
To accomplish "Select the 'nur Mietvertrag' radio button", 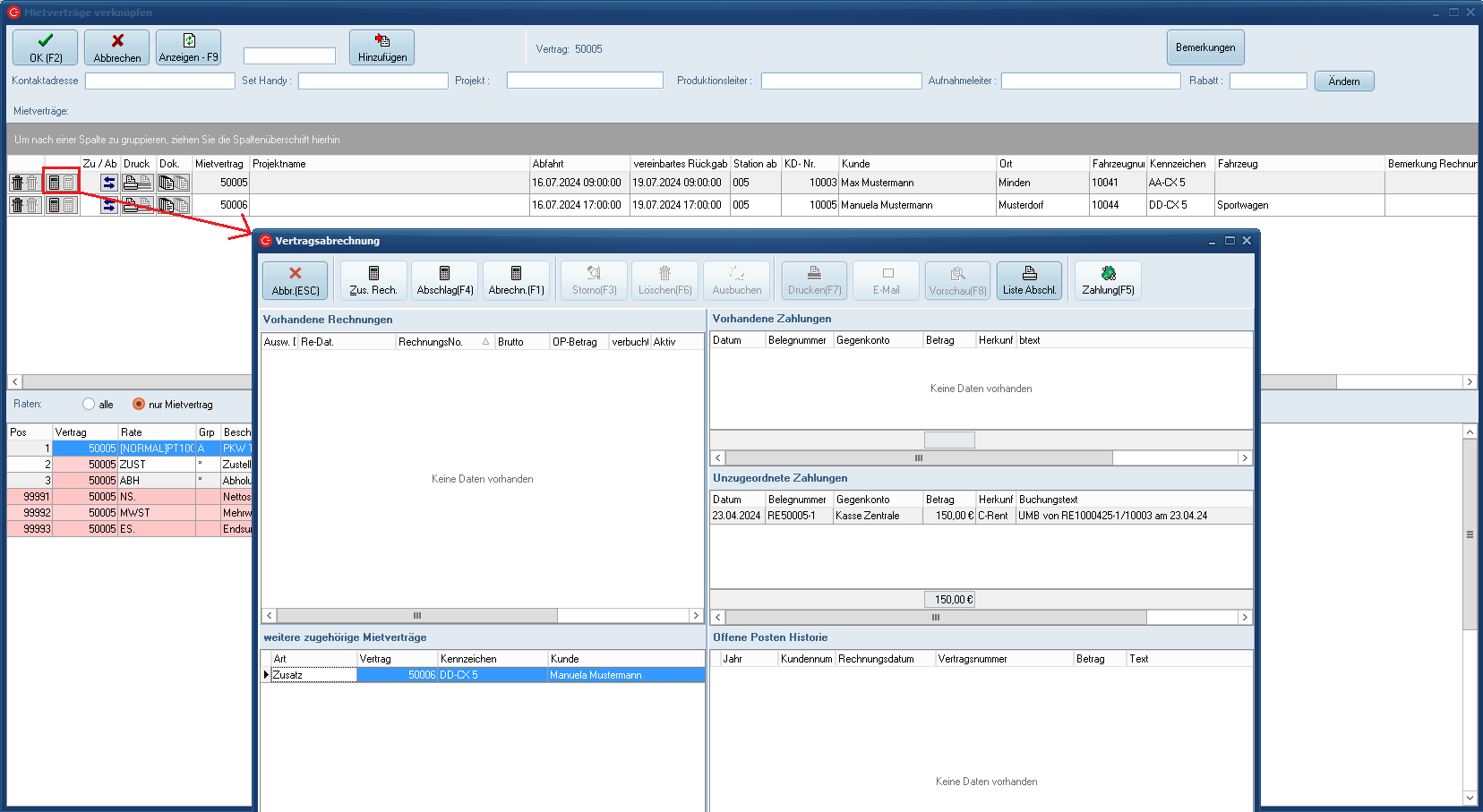I will tap(139, 404).
